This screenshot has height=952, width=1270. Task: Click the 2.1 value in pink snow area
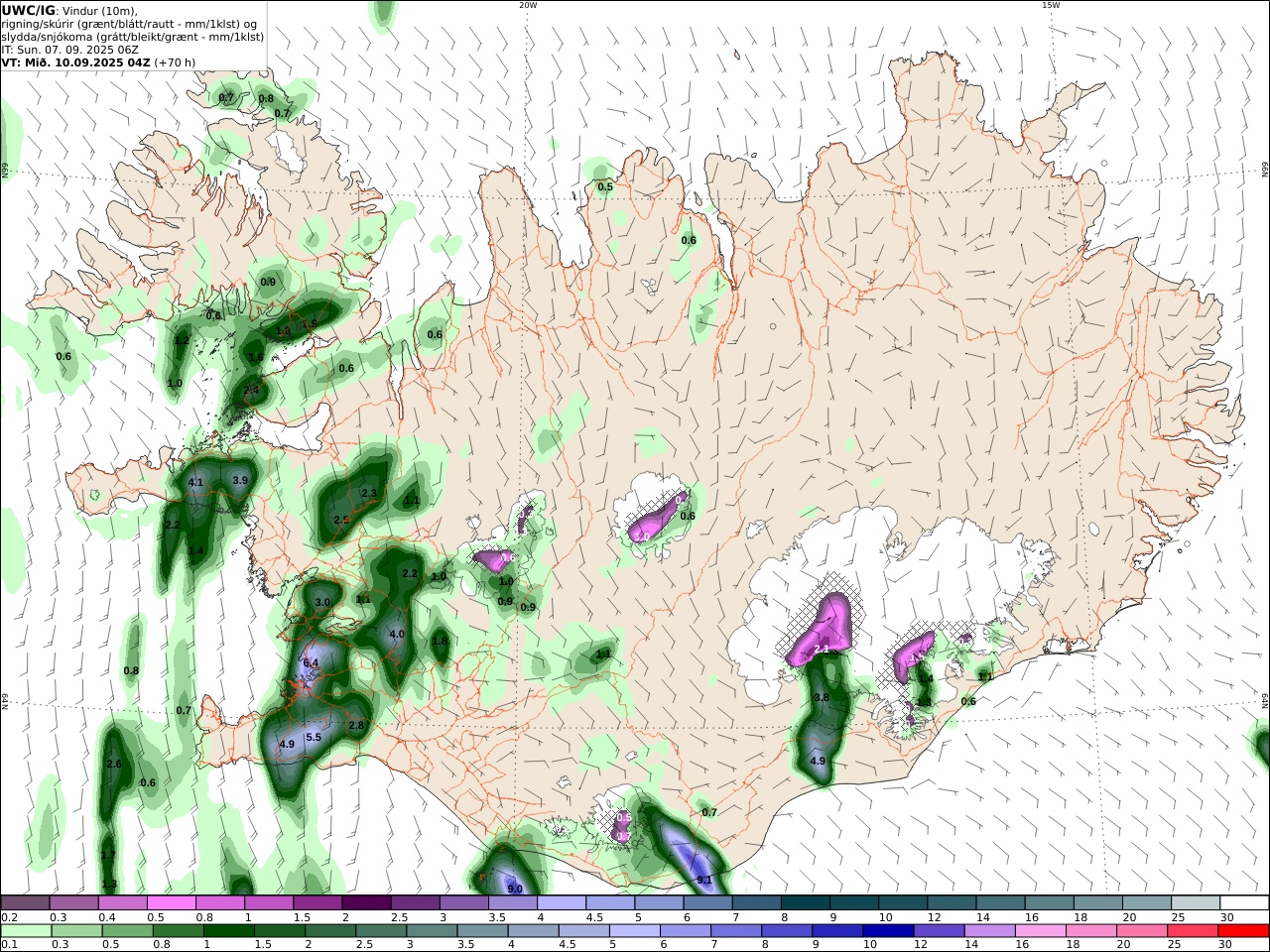click(x=821, y=650)
